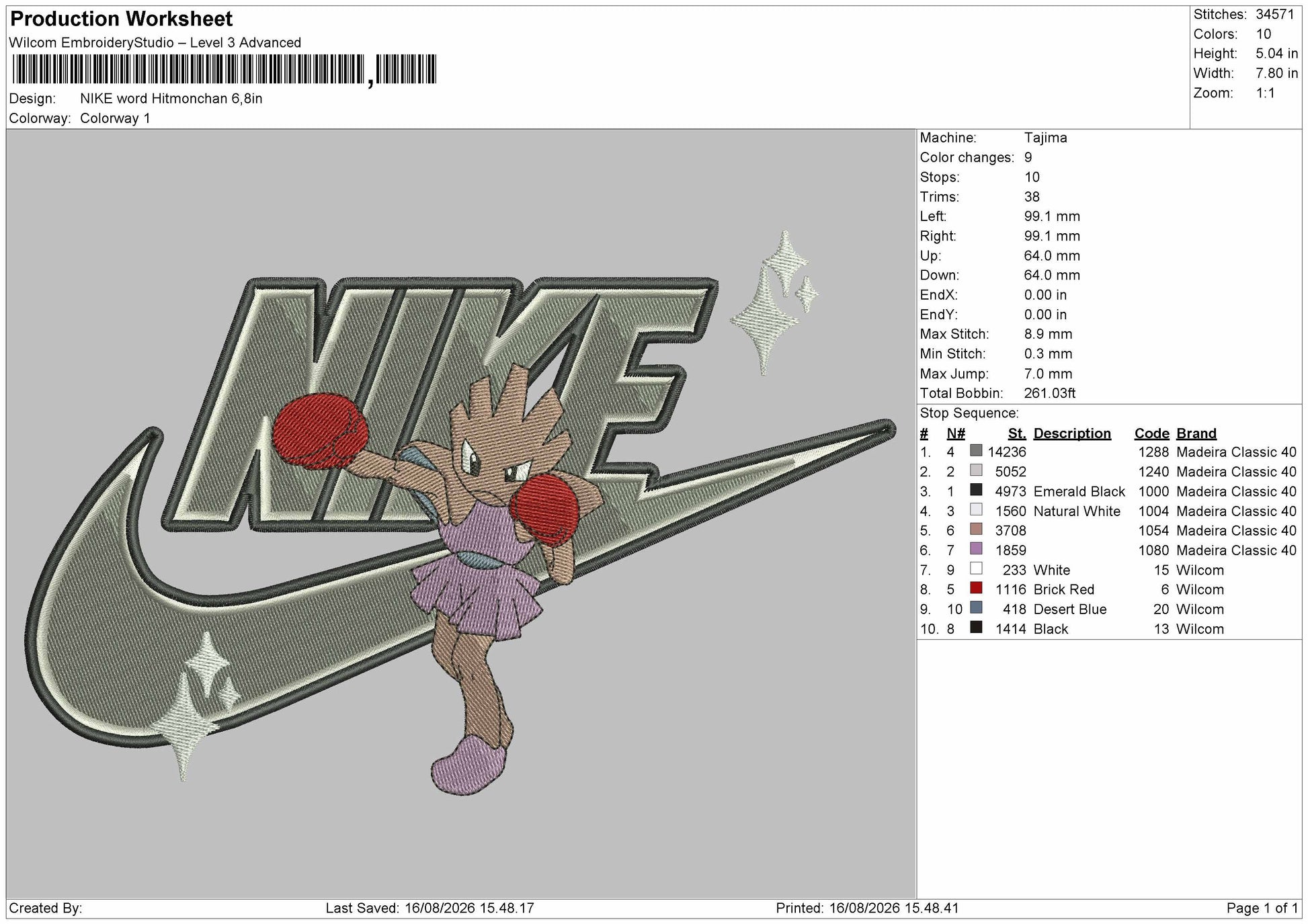Click stitch count '5052' in row 2
The width and height of the screenshot is (1308, 924).
click(1011, 472)
